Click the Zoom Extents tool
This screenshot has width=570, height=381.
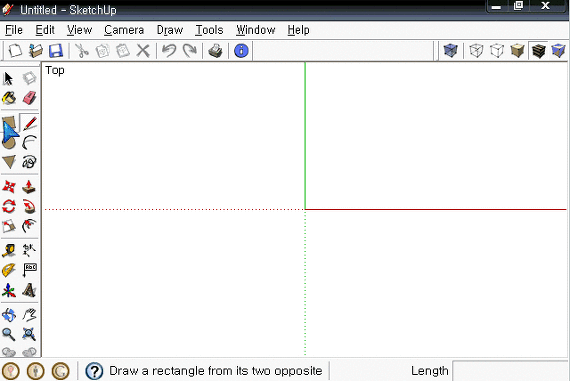pos(29,334)
